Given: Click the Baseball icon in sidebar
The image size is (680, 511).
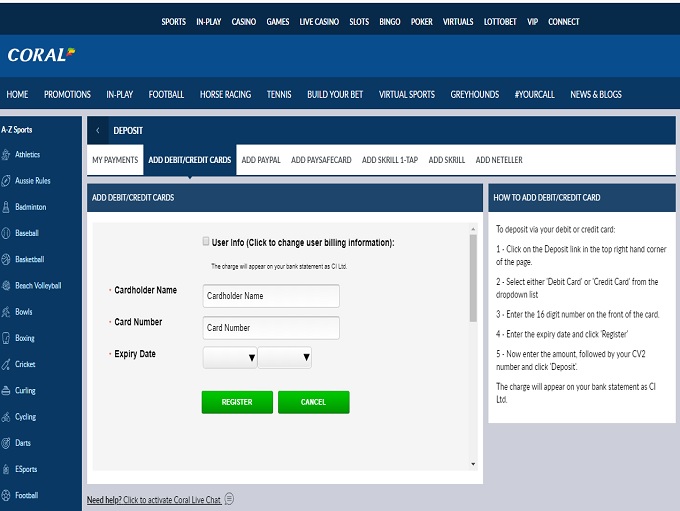Looking at the screenshot, I should click(6, 233).
